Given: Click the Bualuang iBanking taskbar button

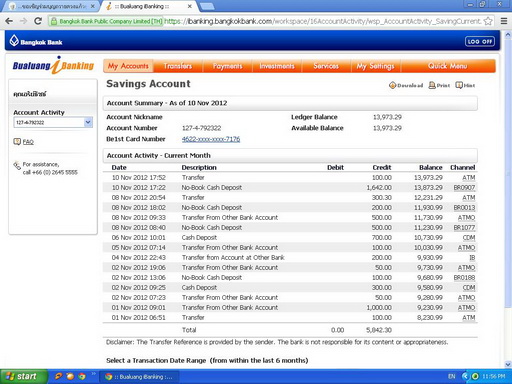Looking at the screenshot, I should click(139, 377).
